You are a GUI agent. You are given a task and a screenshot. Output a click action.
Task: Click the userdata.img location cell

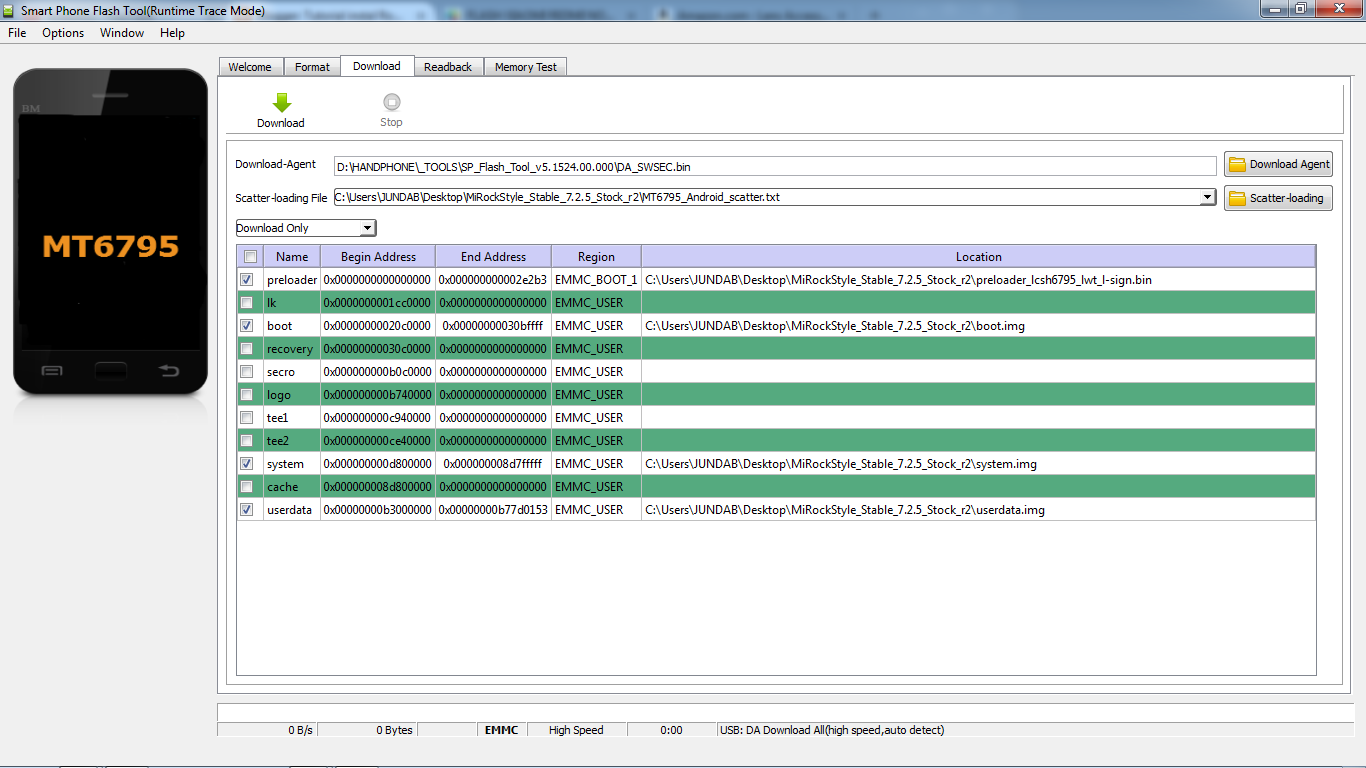coord(978,510)
